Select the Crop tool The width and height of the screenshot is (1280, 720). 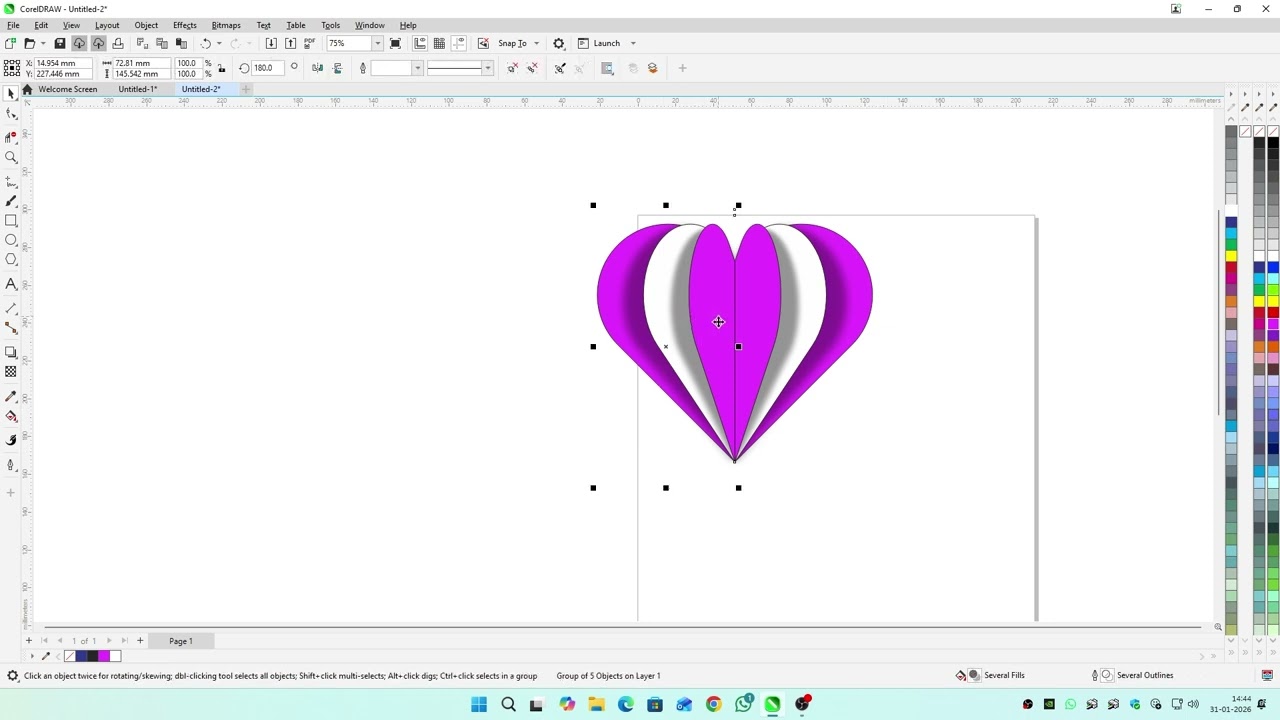(x=11, y=136)
